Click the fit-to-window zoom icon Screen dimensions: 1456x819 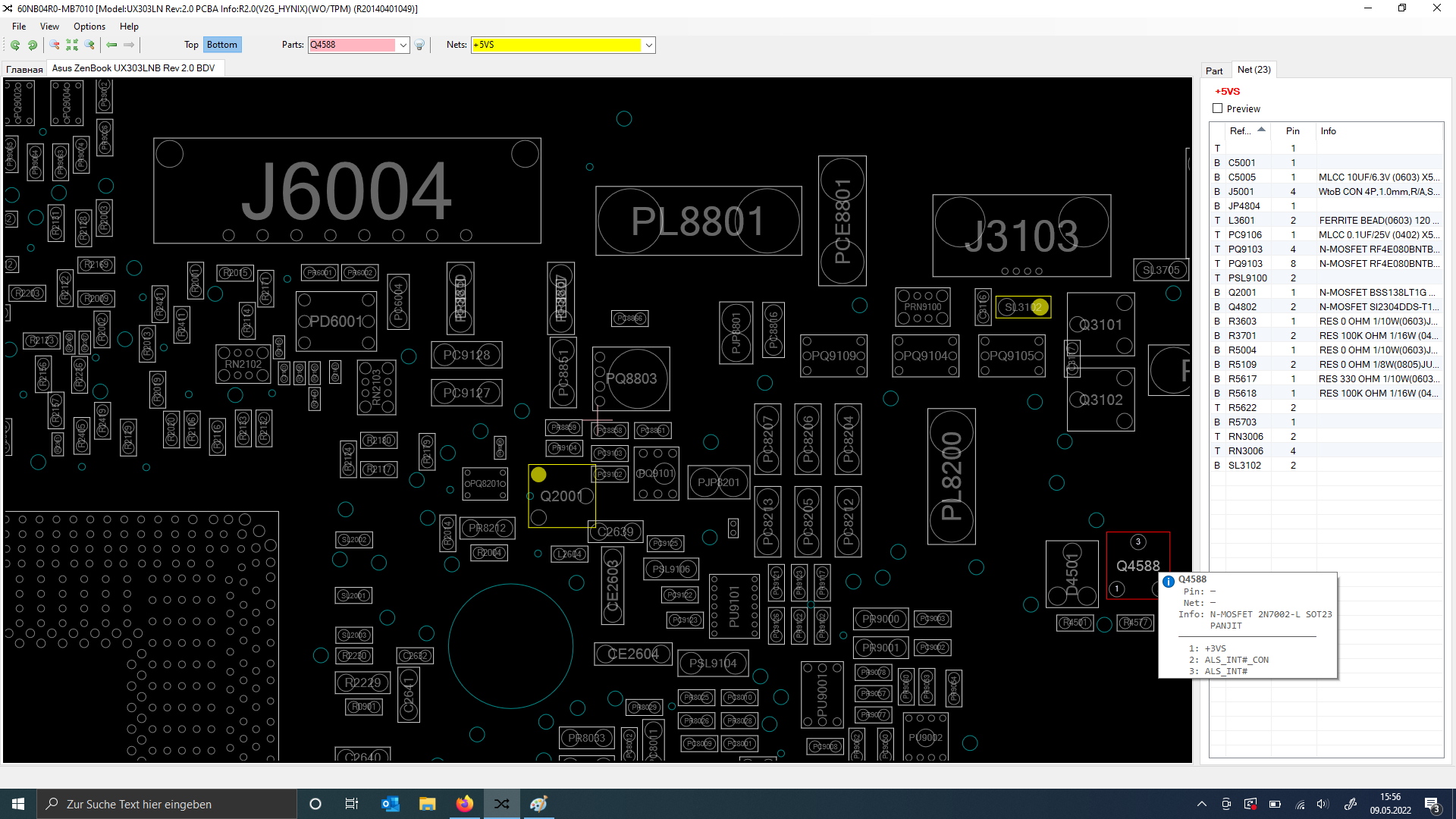pyautogui.click(x=72, y=45)
